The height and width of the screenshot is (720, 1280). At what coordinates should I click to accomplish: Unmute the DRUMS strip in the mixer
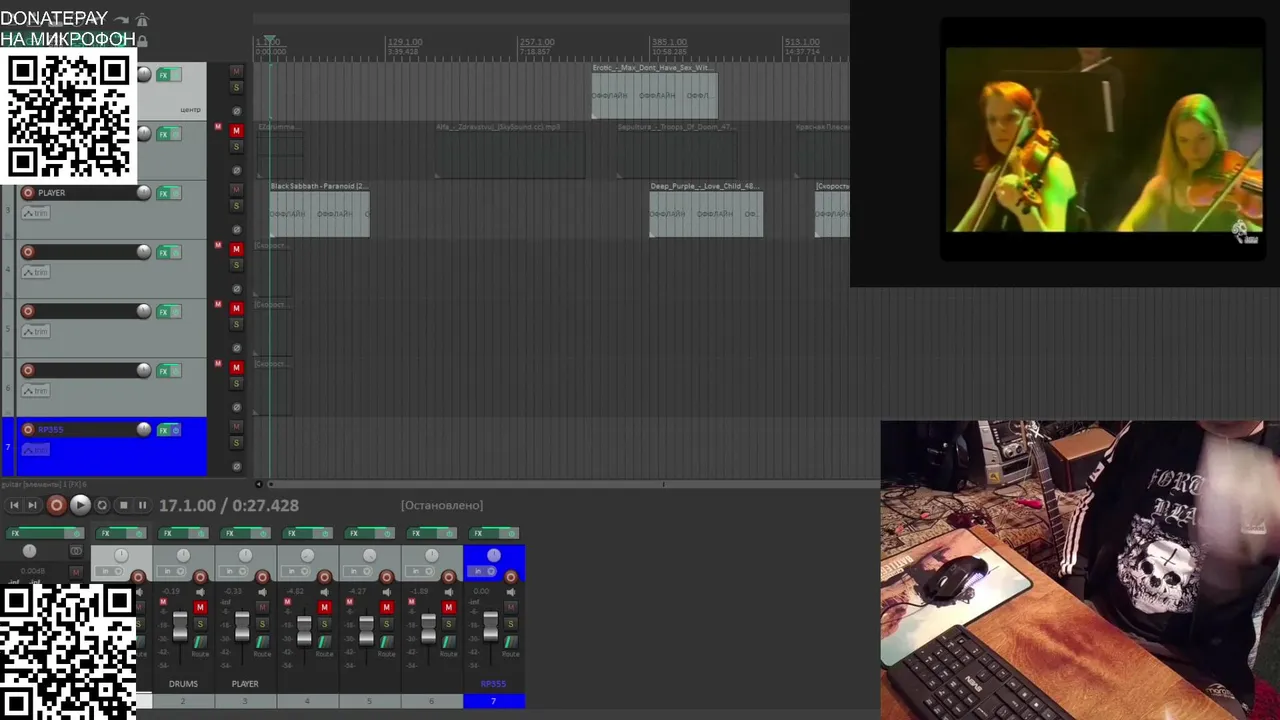200,607
